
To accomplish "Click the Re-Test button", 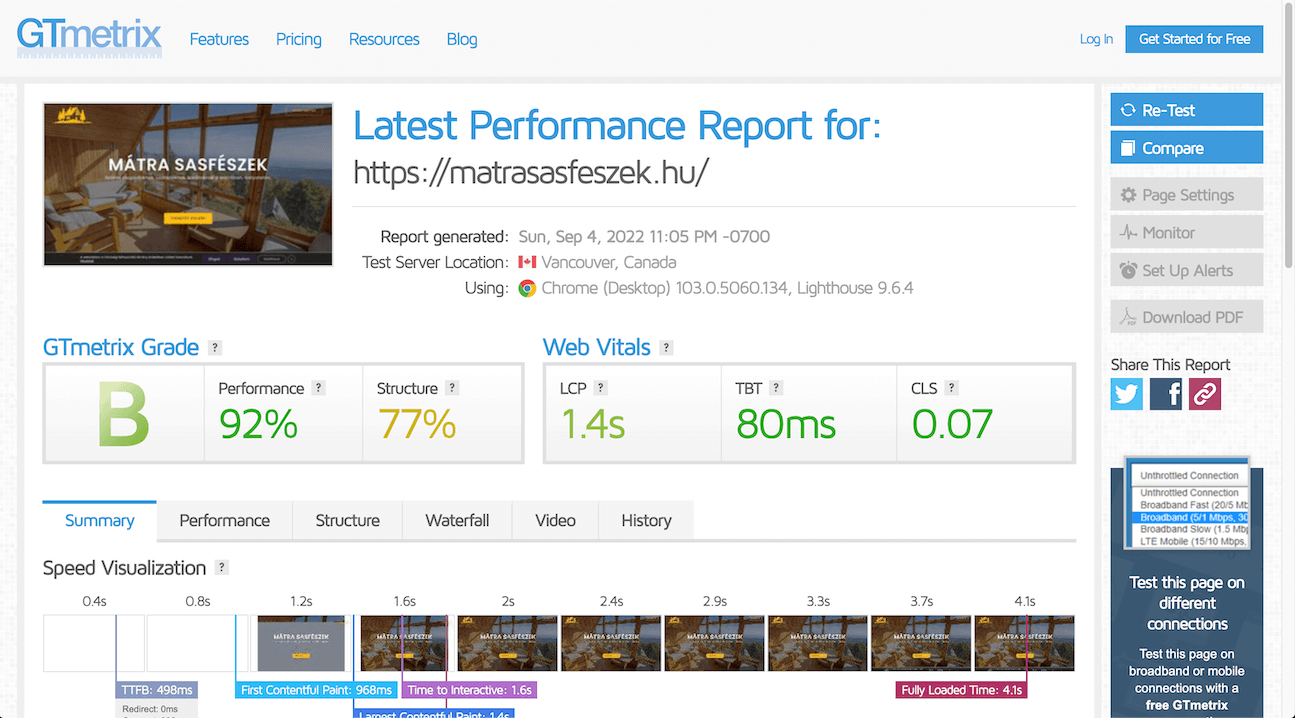I will 1187,110.
